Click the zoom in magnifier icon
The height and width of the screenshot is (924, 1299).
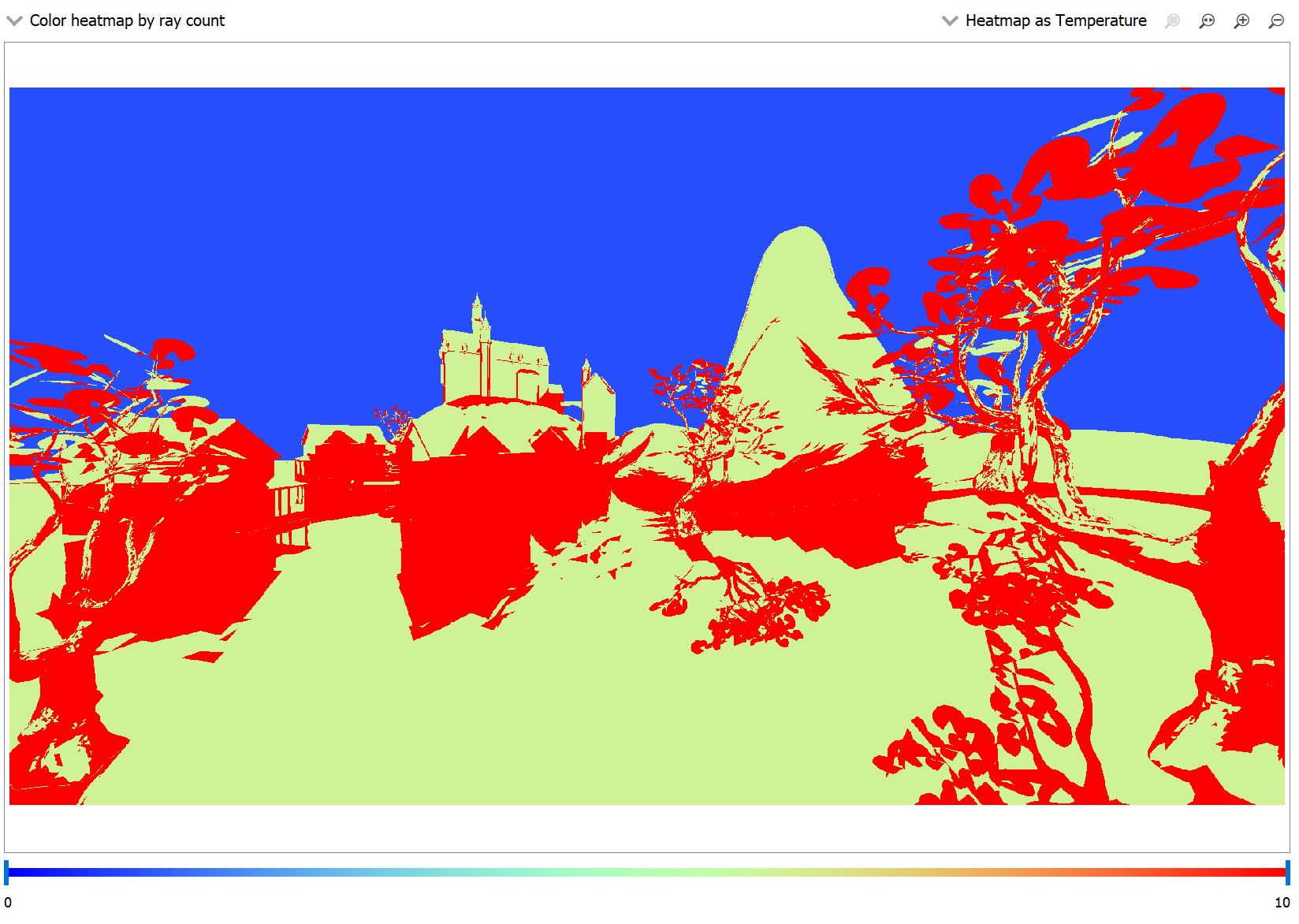tap(1241, 21)
